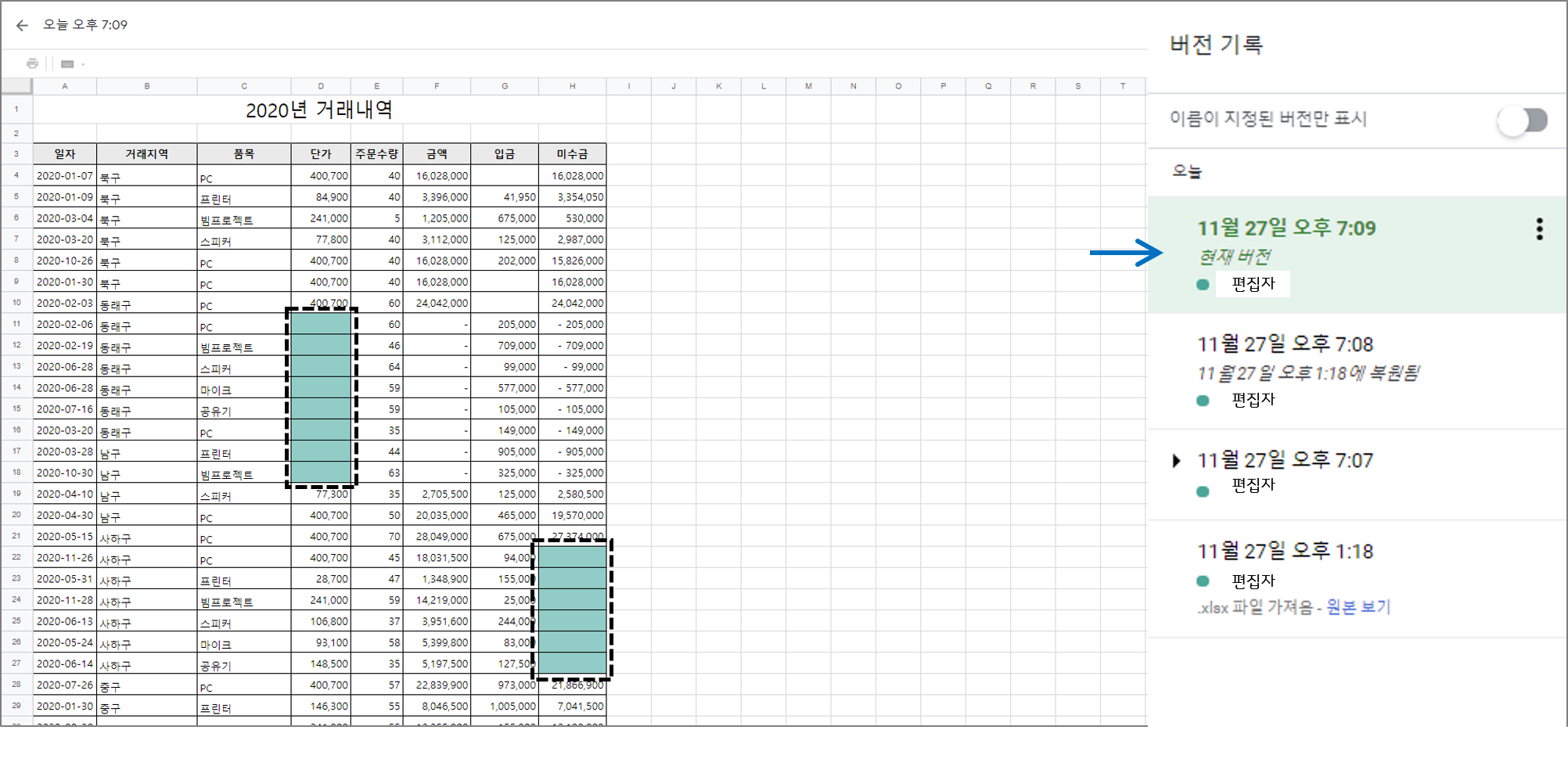Image resolution: width=1568 pixels, height=784 pixels.
Task: Click amount cell 5,399,800
Action: [x=437, y=642]
